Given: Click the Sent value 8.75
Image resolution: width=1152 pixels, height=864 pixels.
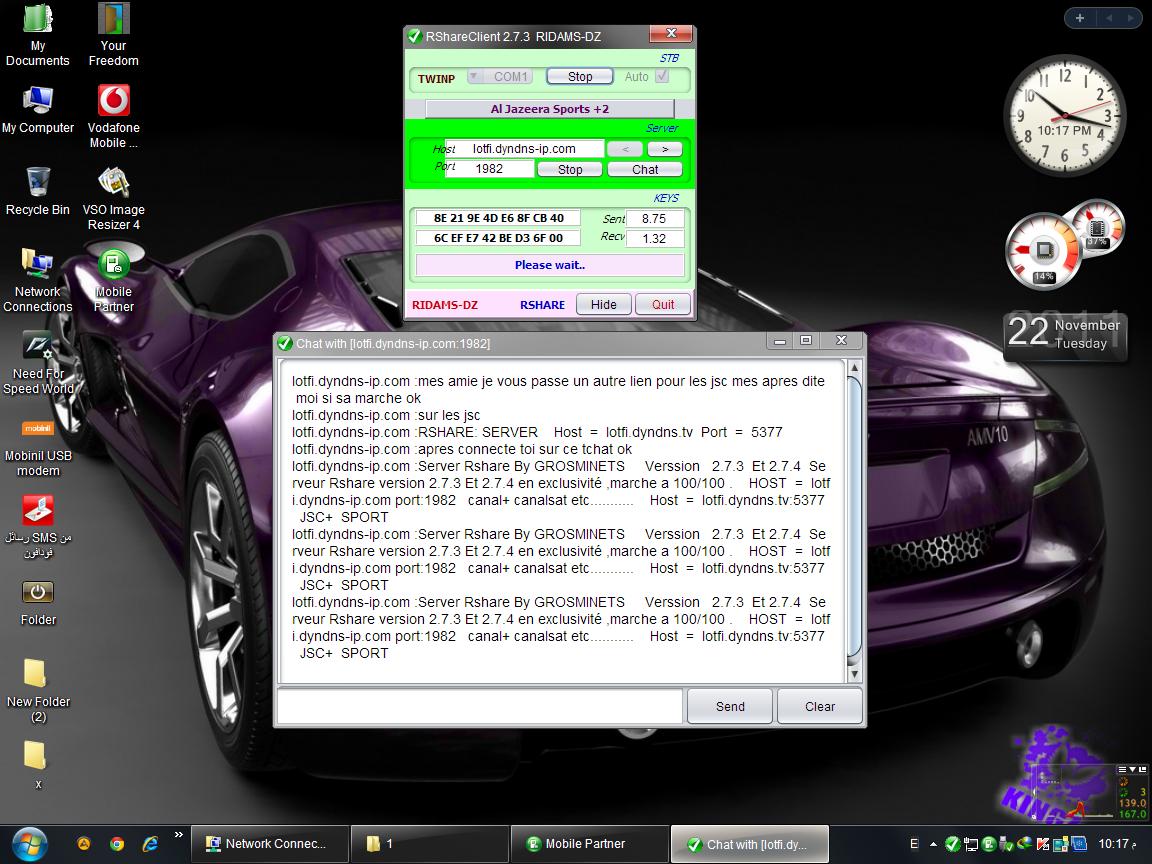Looking at the screenshot, I should [654, 218].
